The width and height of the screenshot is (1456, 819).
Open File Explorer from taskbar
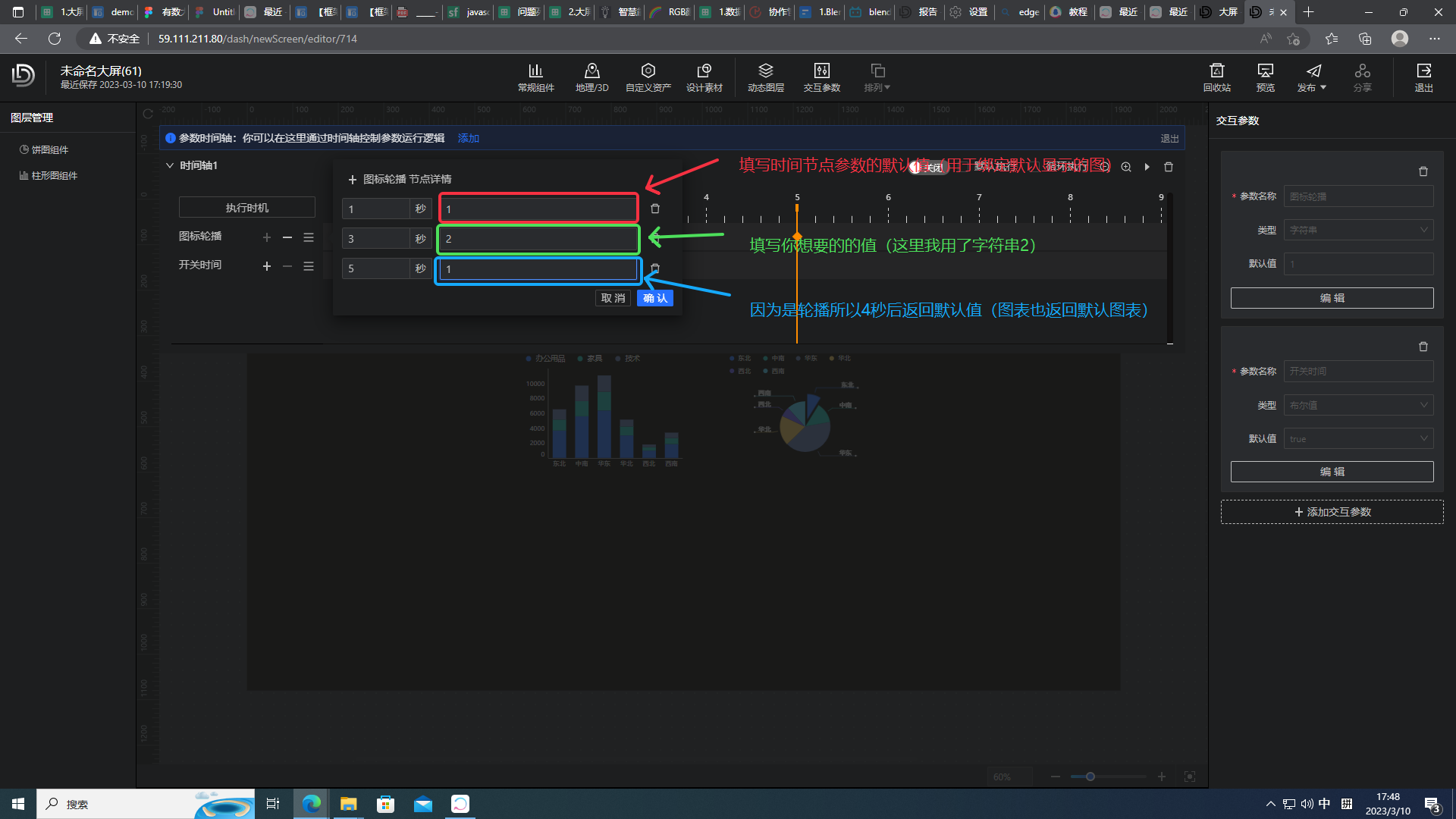click(348, 804)
